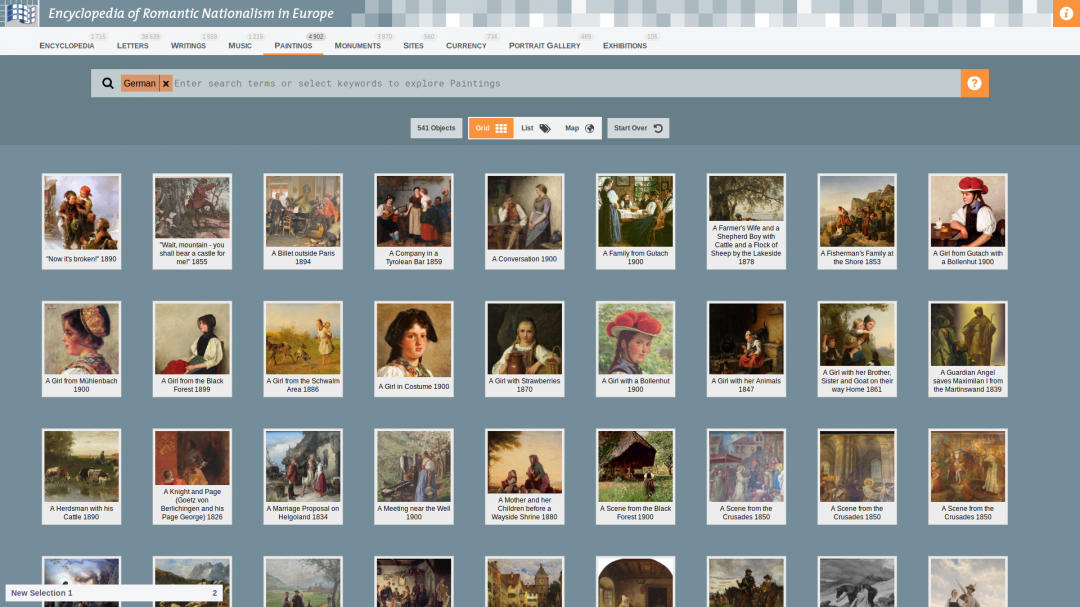Image resolution: width=1080 pixels, height=607 pixels.
Task: Open A Herdsman with his Cattle 1890
Action: pyautogui.click(x=81, y=477)
